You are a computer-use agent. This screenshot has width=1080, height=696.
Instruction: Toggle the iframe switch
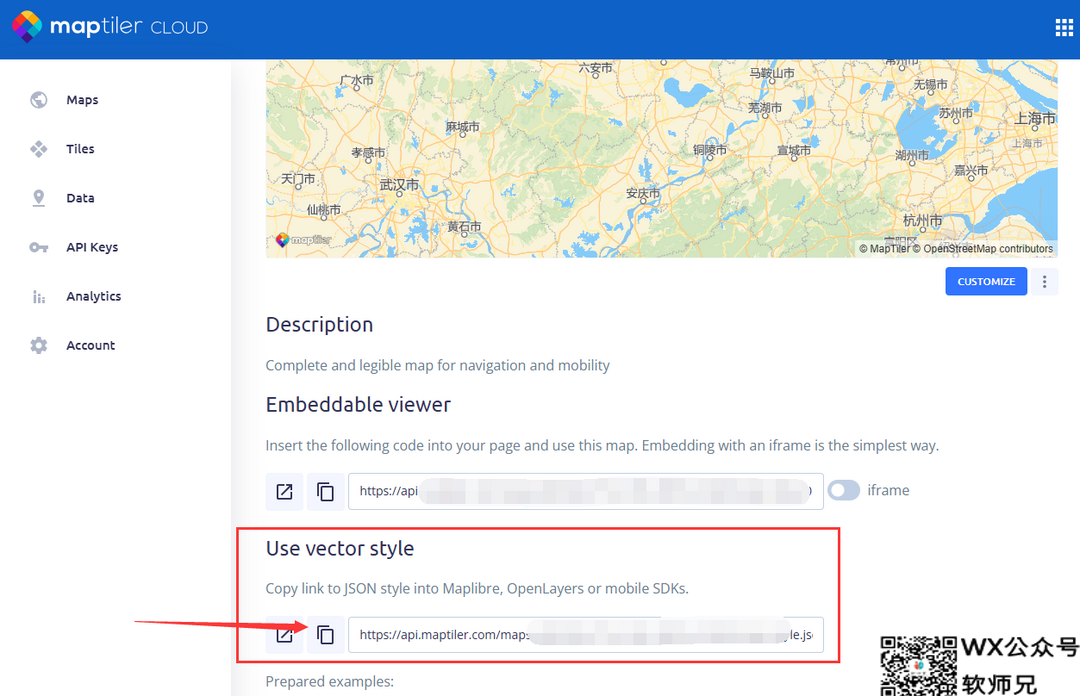tap(844, 491)
